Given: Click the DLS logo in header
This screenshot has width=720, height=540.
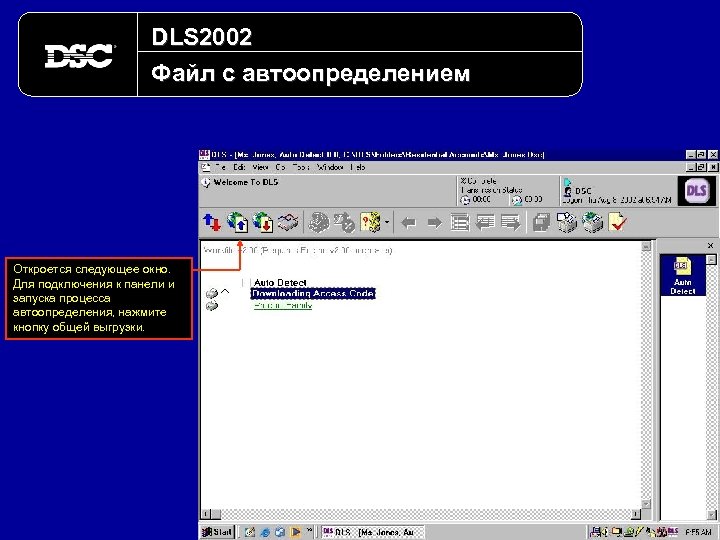Looking at the screenshot, I should coord(696,191).
